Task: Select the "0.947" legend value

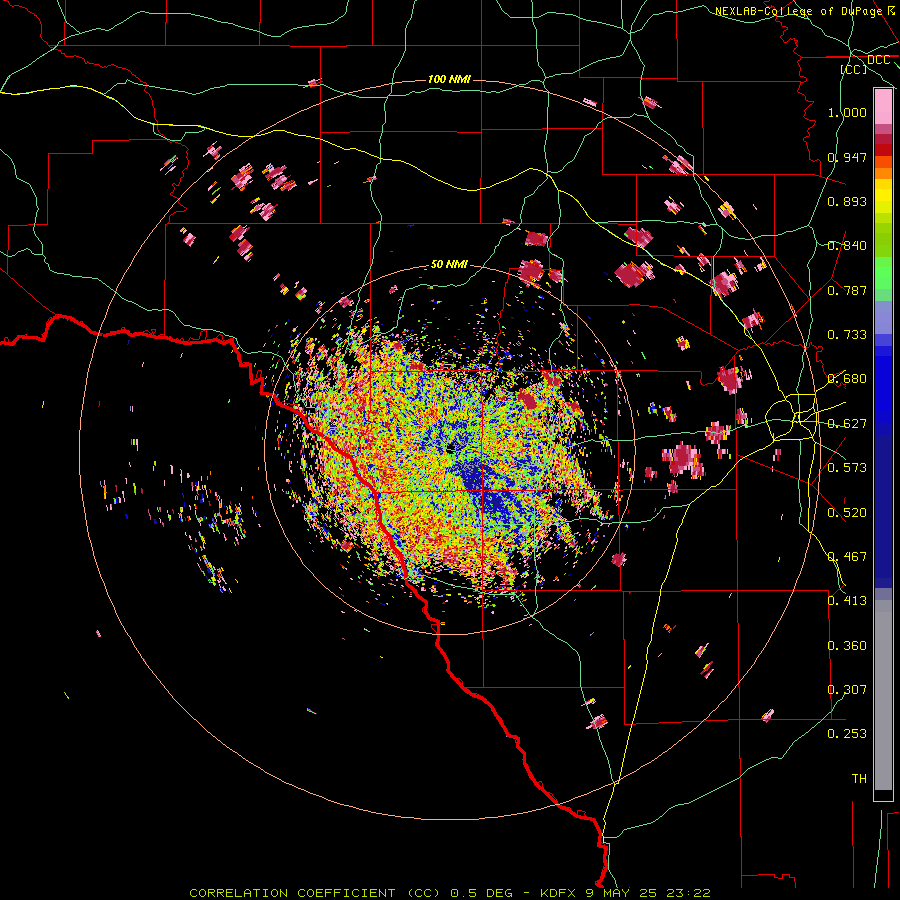Action: (x=847, y=157)
